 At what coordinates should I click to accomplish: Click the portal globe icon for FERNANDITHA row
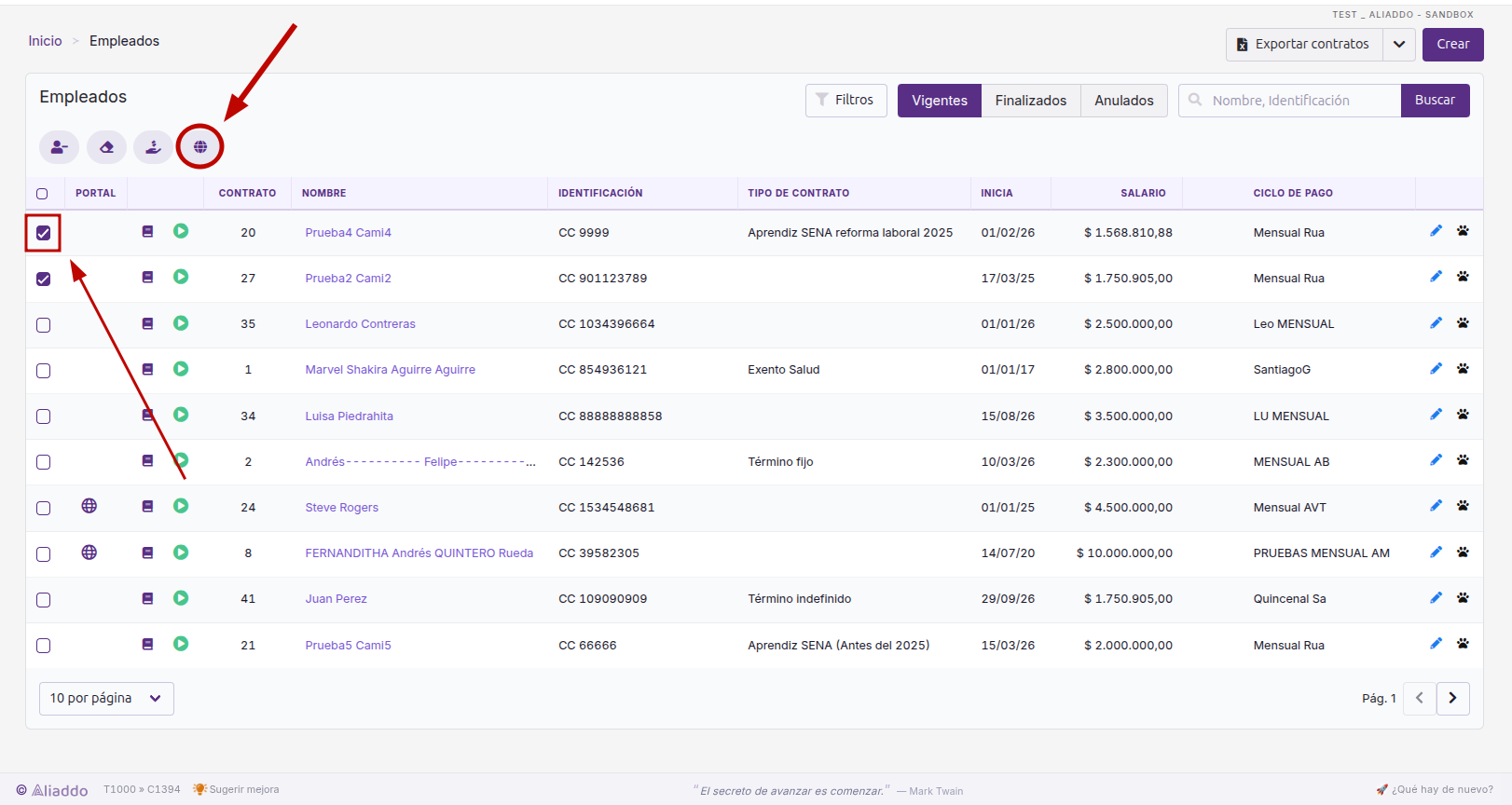[x=89, y=553]
